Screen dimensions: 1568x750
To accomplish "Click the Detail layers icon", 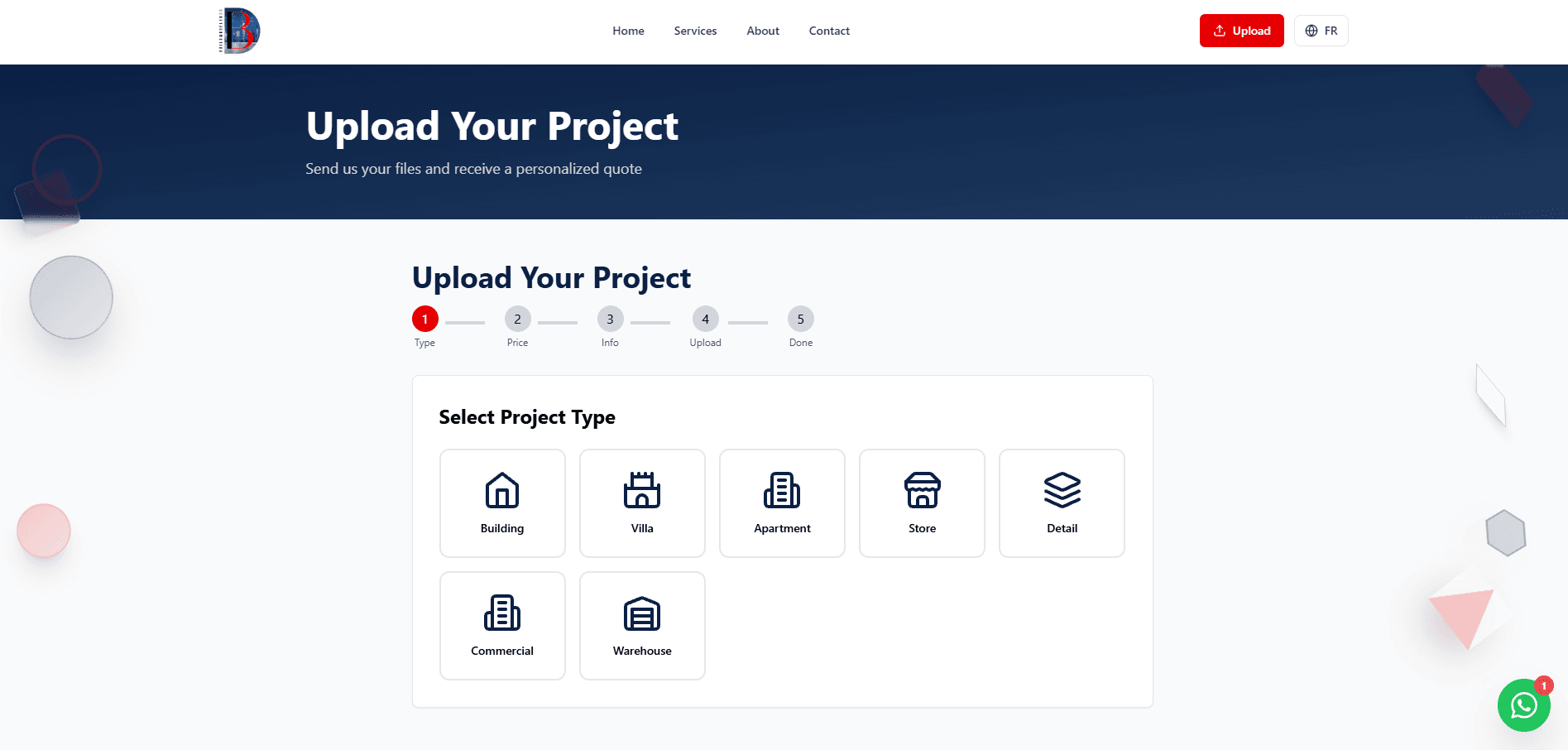I will coord(1062,491).
